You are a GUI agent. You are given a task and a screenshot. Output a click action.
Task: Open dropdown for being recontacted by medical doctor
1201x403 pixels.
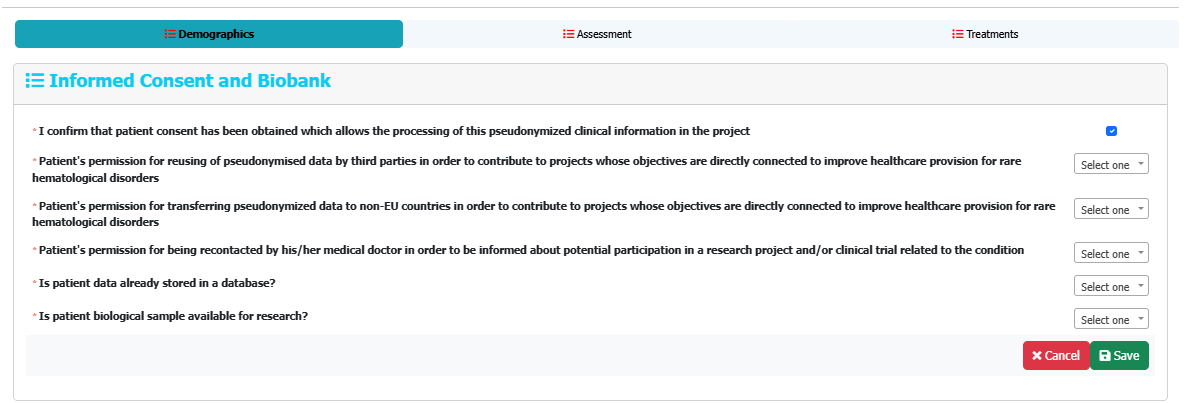pos(1111,254)
